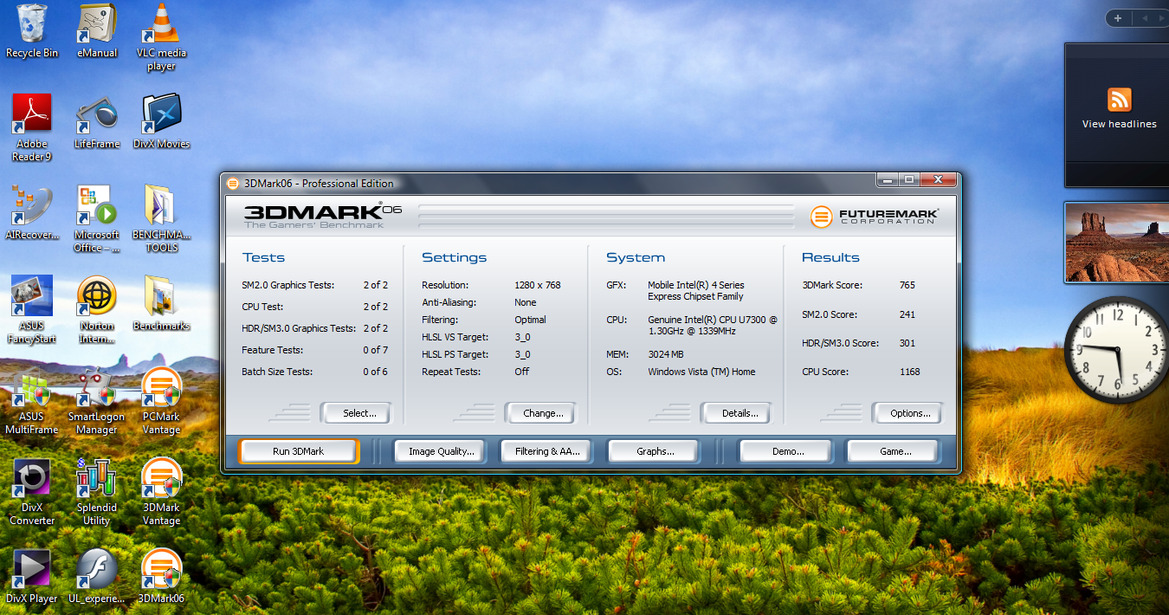Open Filtering & AA settings
Viewport: 1169px width, 615px height.
coord(546,451)
